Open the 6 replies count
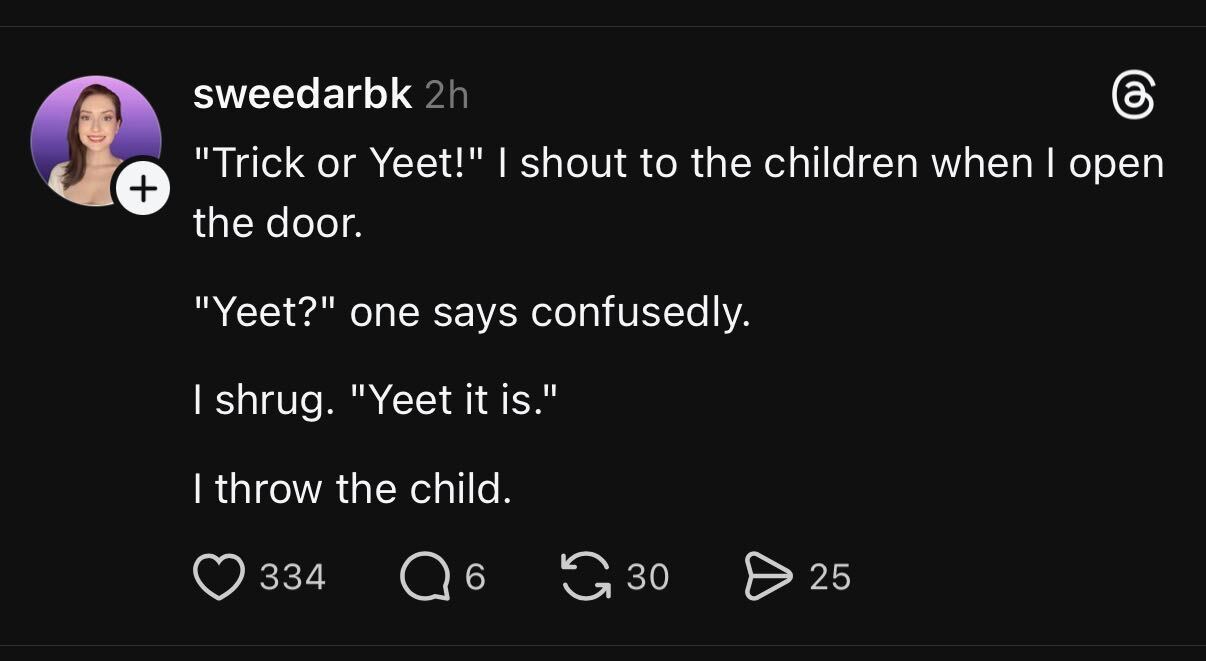Screen dimensions: 1206x661 tap(475, 578)
